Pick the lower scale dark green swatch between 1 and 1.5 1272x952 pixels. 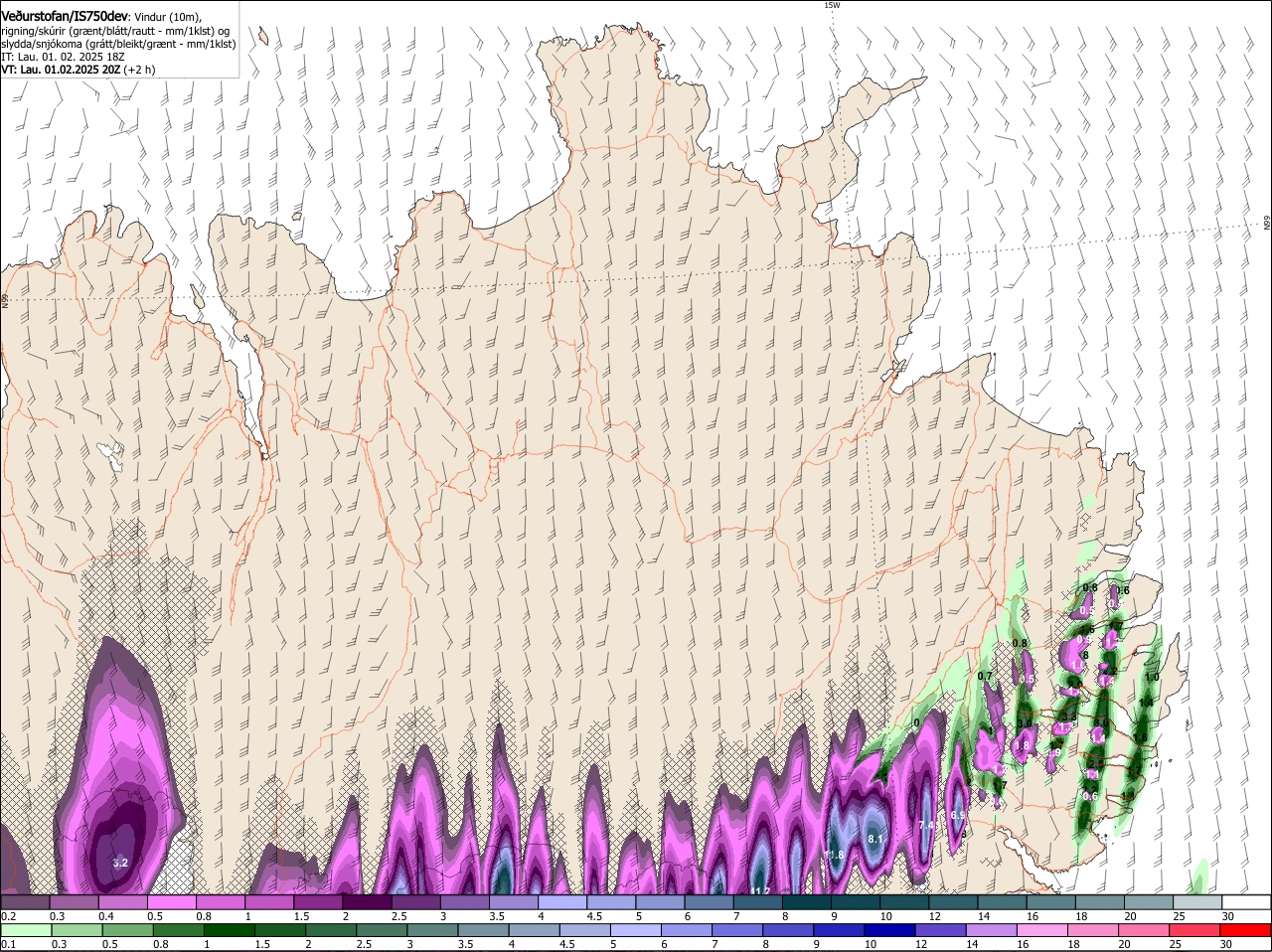point(228,931)
